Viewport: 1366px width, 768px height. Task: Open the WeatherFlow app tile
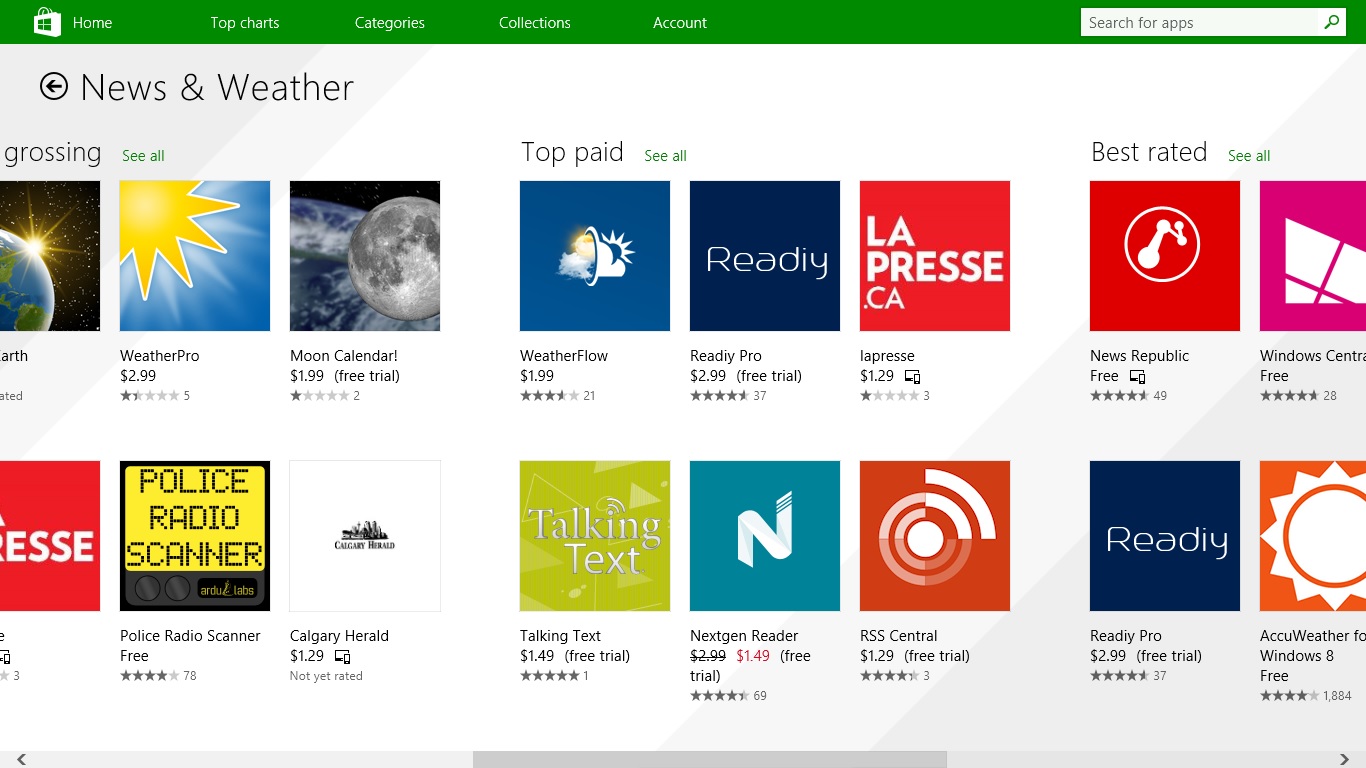pos(595,256)
